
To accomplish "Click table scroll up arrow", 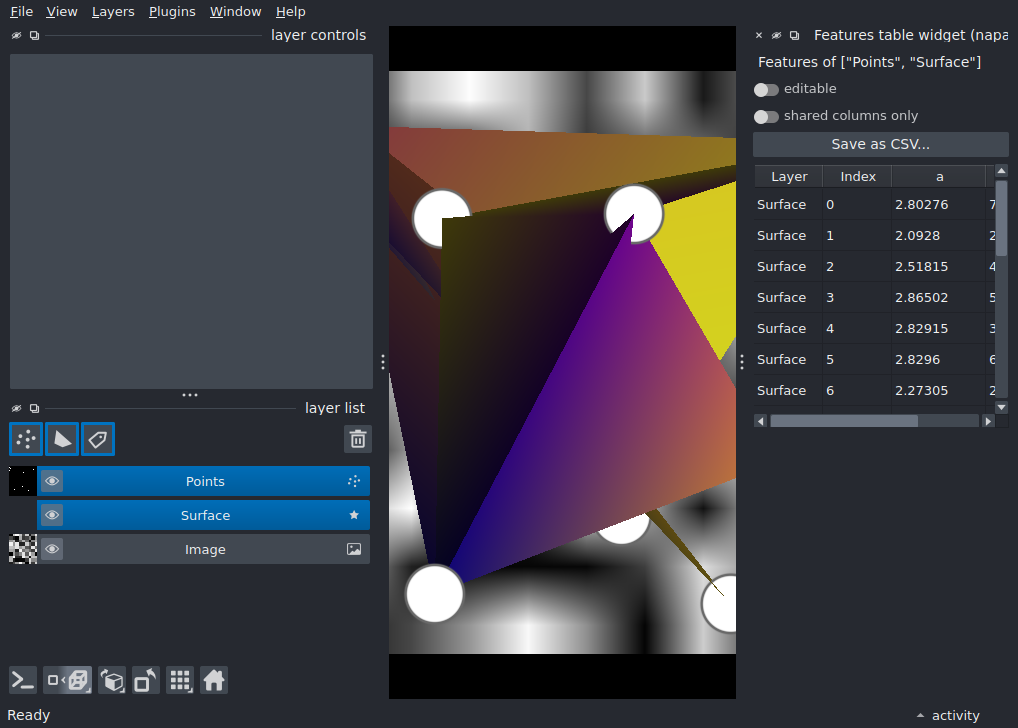I will (x=1001, y=171).
